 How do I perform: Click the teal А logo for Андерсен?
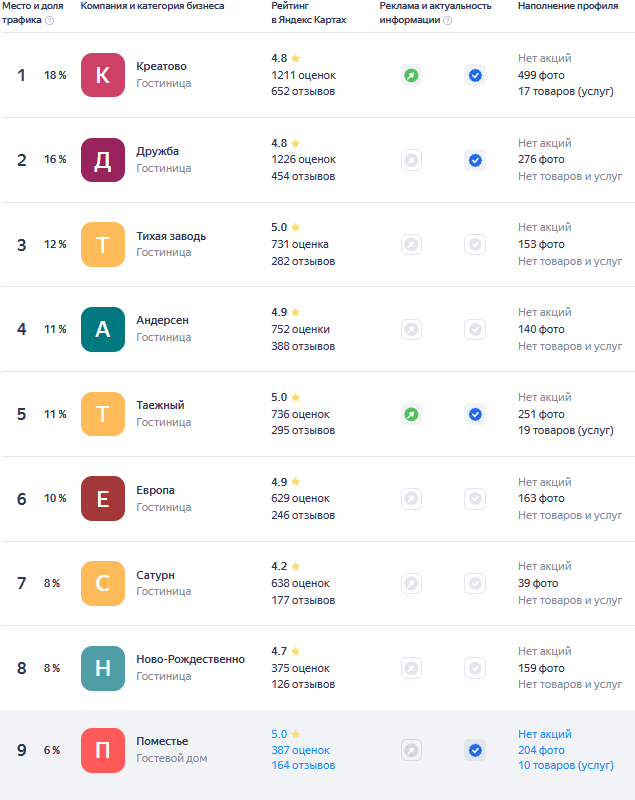click(103, 329)
